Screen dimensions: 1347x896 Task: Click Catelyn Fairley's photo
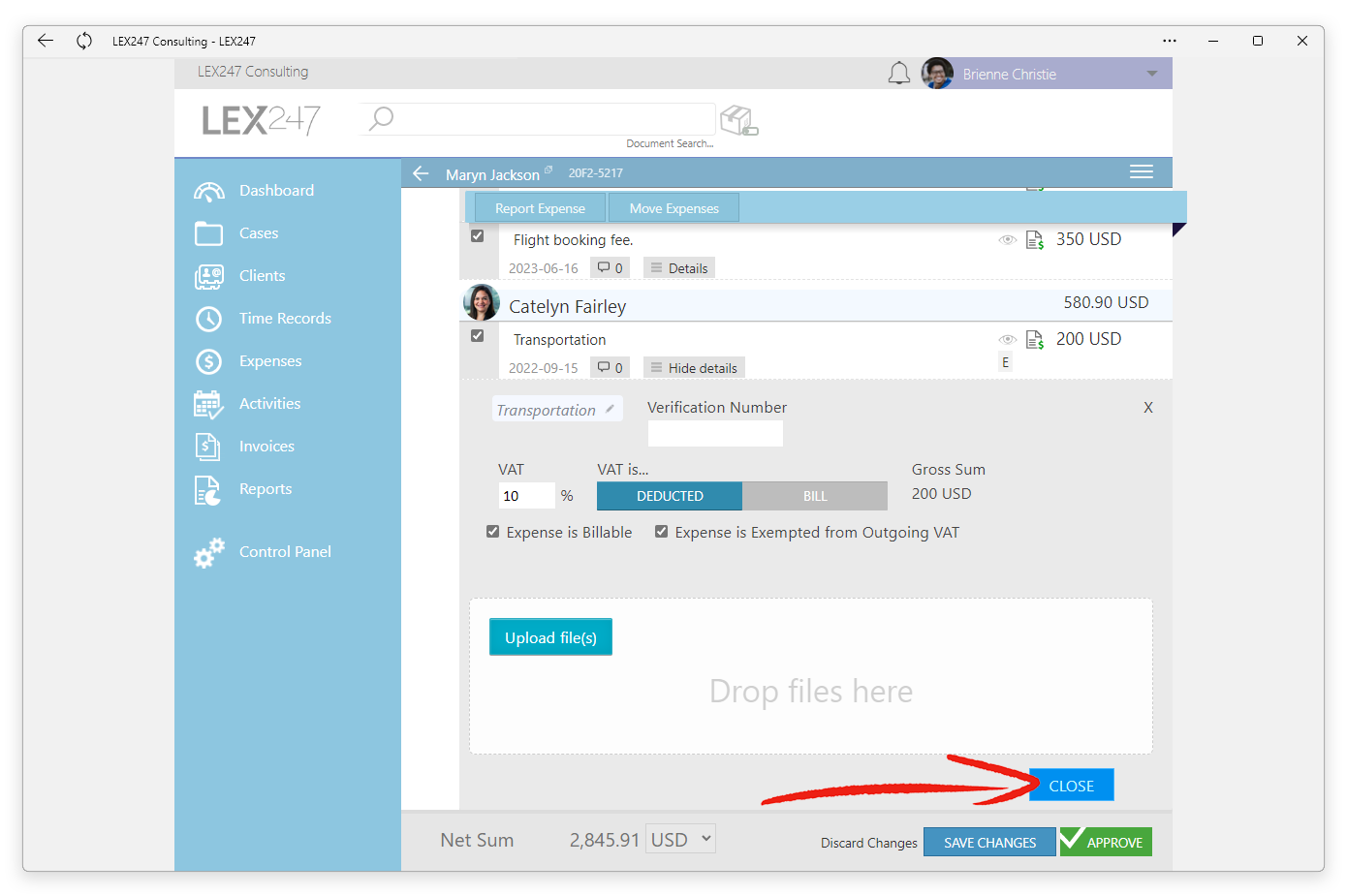482,303
